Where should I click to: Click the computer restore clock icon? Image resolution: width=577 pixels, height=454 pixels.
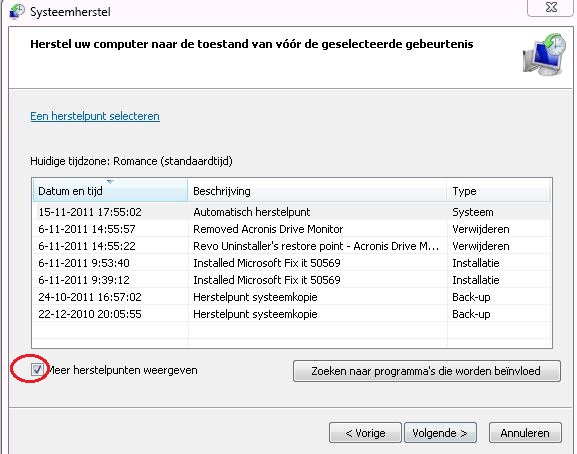point(544,54)
